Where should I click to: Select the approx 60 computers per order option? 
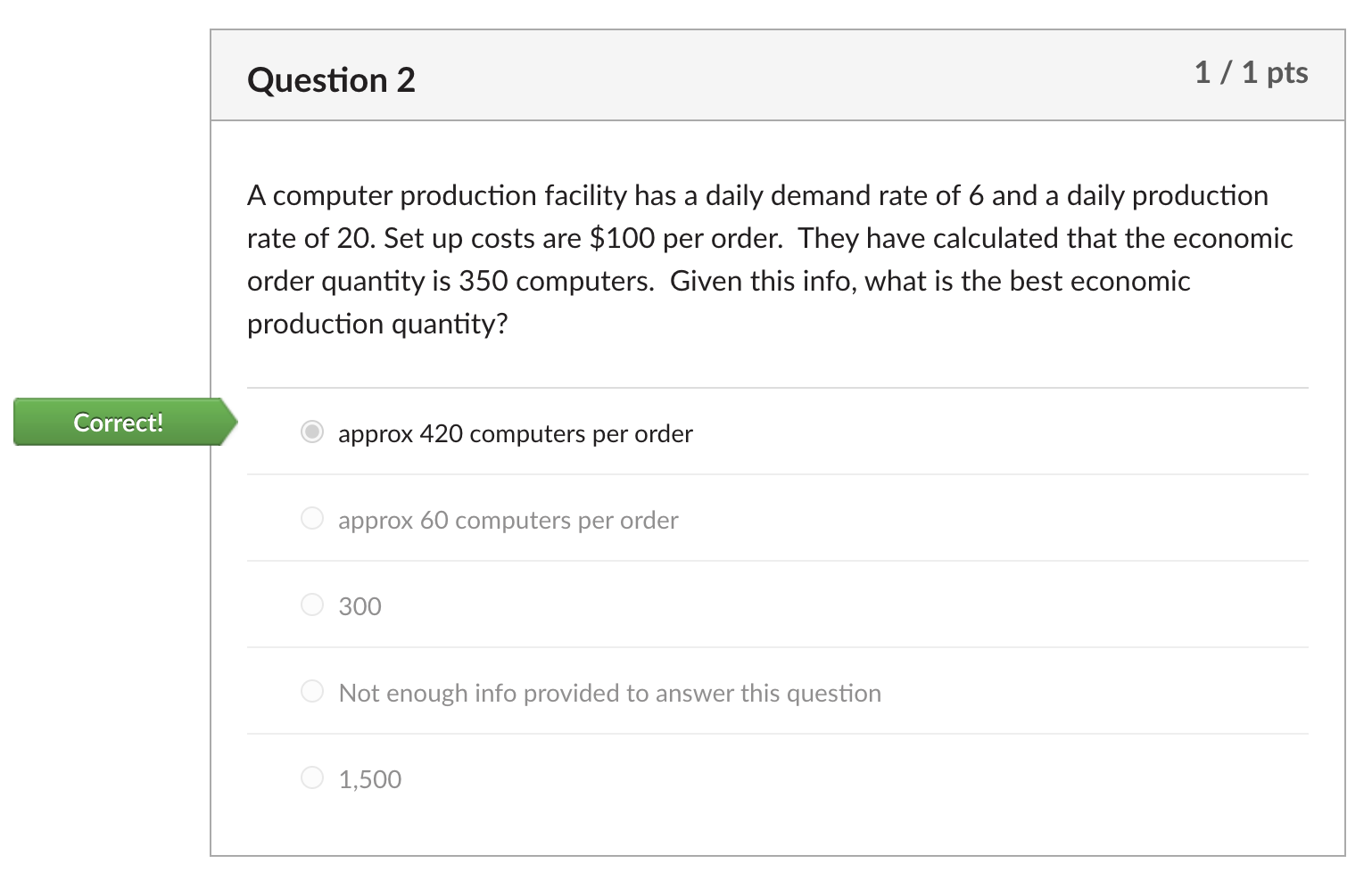pyautogui.click(x=311, y=518)
